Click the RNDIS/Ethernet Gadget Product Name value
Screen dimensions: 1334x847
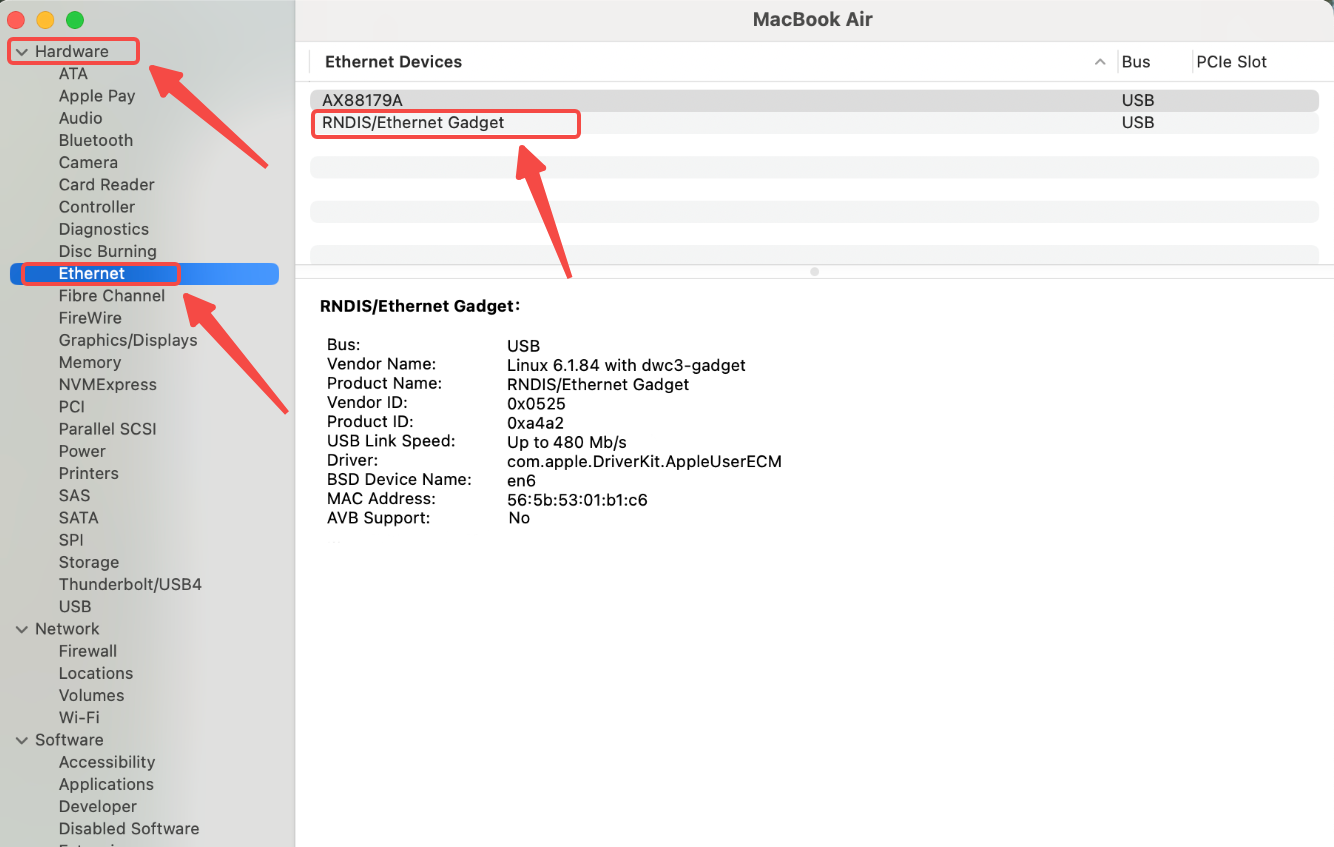[598, 385]
